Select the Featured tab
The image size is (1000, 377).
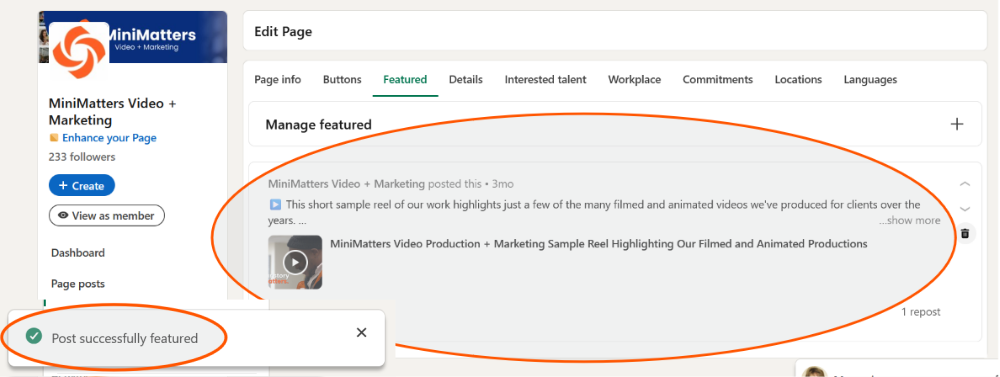405,80
